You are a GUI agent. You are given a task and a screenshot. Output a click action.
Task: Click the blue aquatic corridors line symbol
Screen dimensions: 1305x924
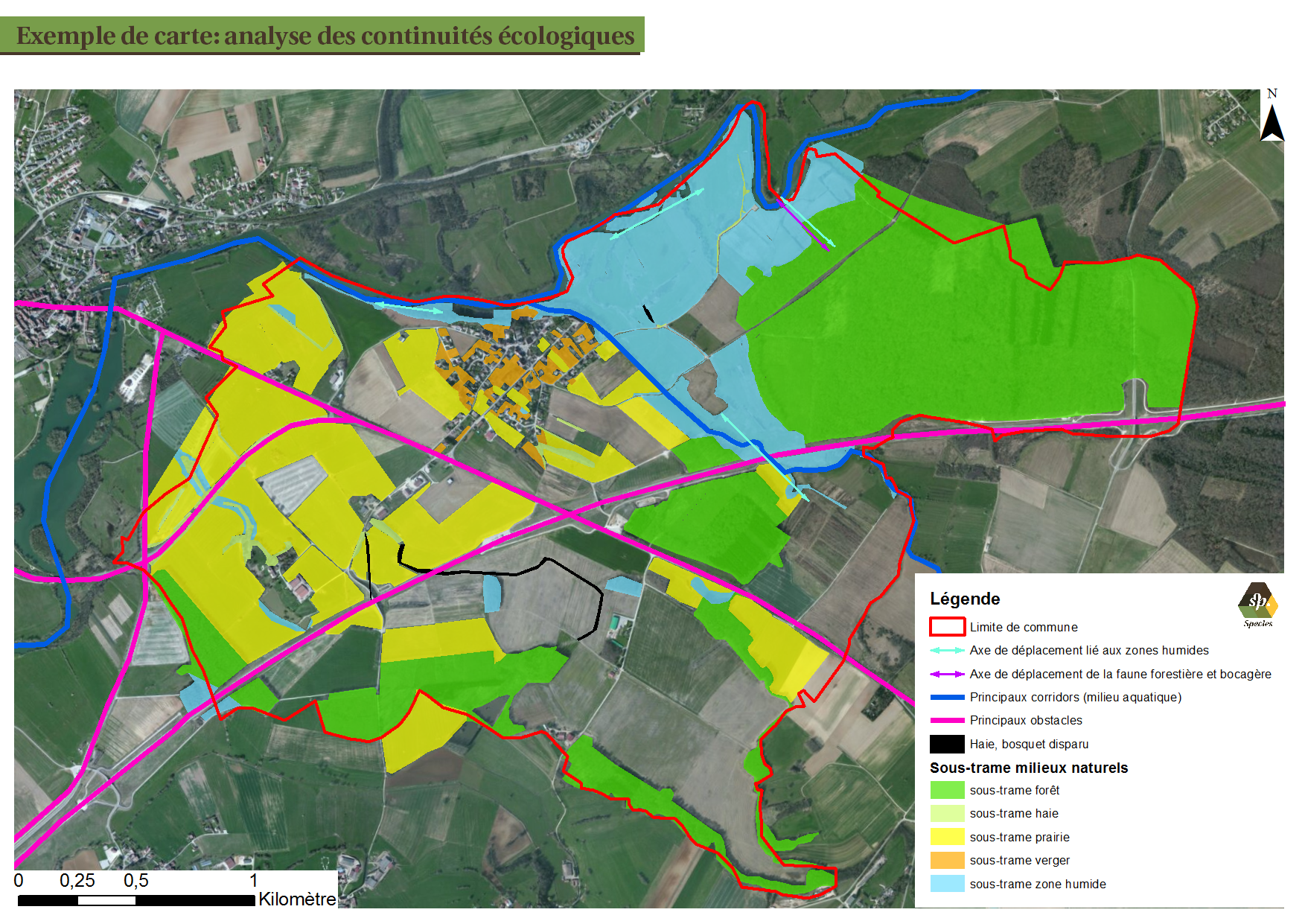click(947, 698)
